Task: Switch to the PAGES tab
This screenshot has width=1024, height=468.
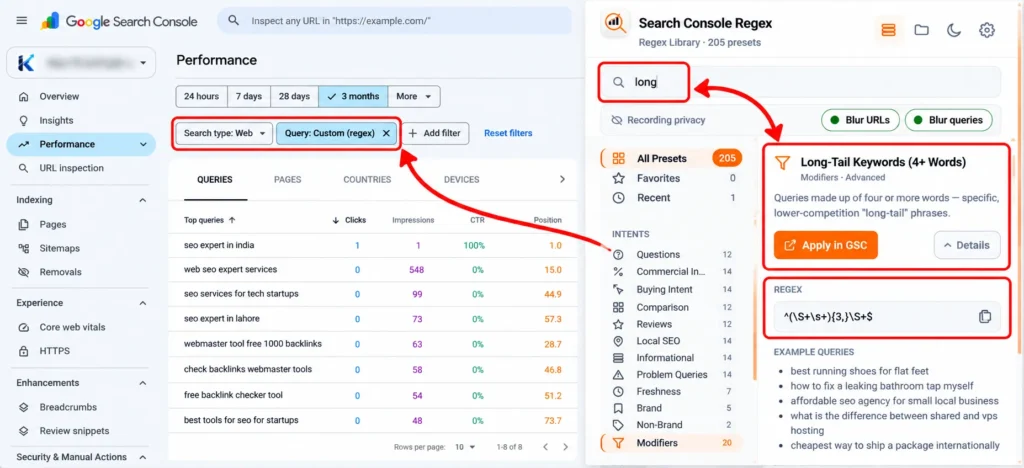Action: [x=287, y=179]
